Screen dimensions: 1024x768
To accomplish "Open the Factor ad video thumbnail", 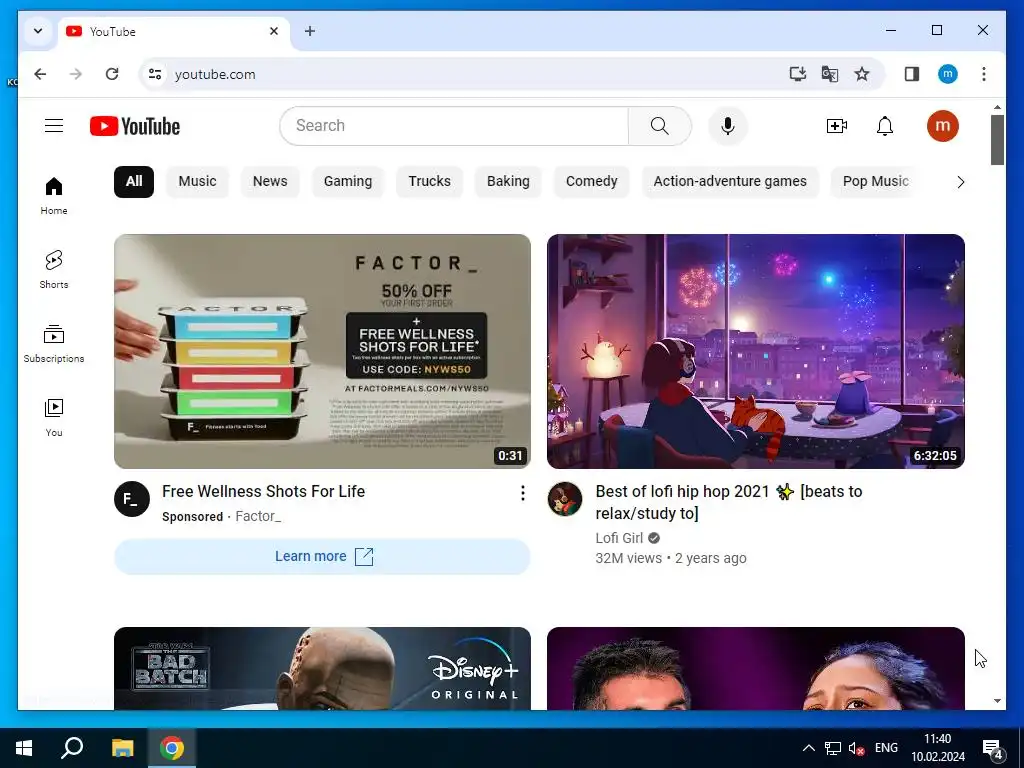I will pos(322,351).
